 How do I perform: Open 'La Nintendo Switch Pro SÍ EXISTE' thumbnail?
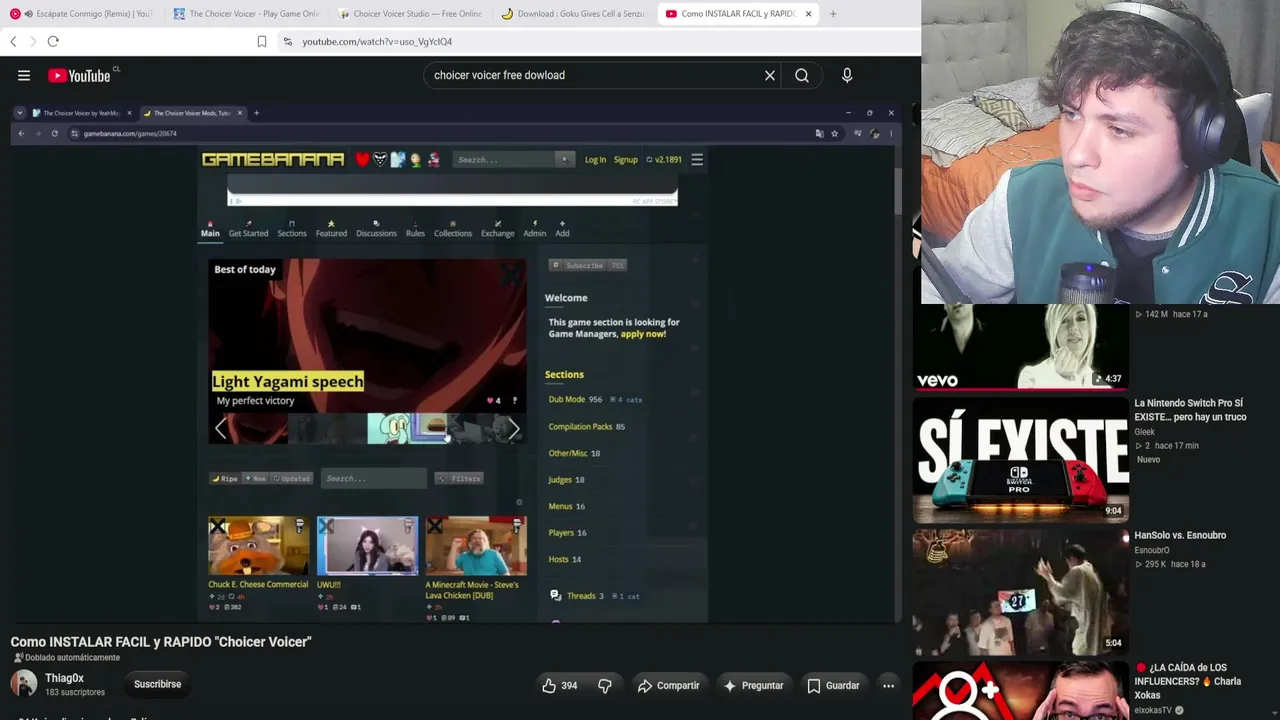[x=1020, y=460]
